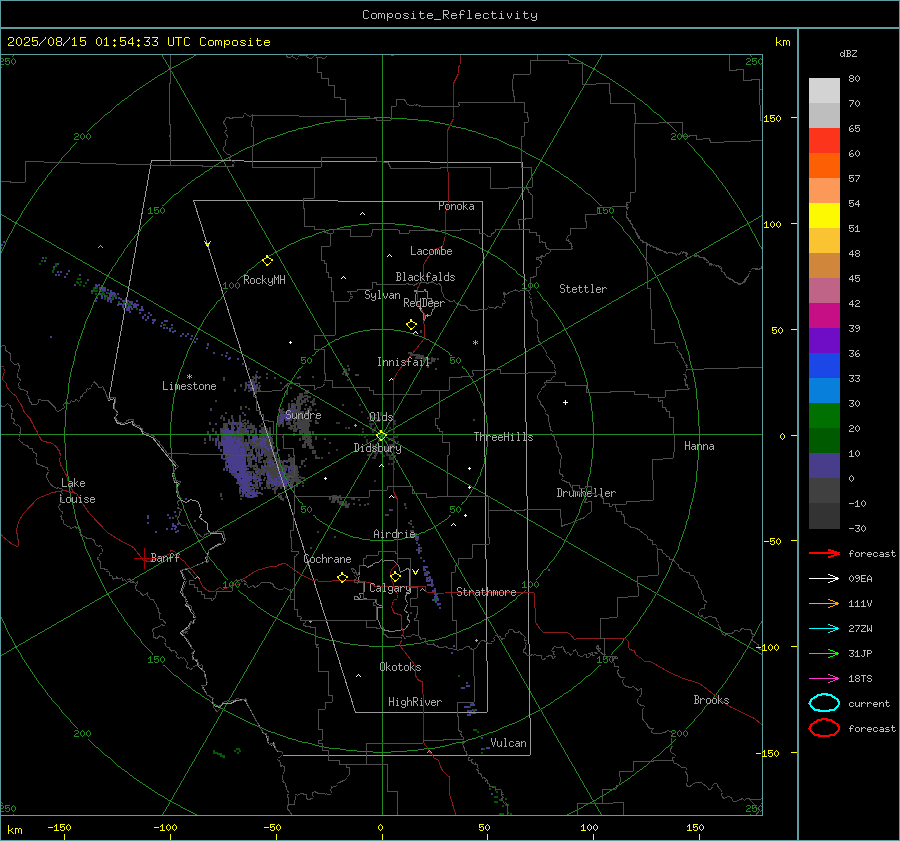Click the slate purple 10-0 dBZ swatch
Screen dimensions: 900x841
click(824, 466)
